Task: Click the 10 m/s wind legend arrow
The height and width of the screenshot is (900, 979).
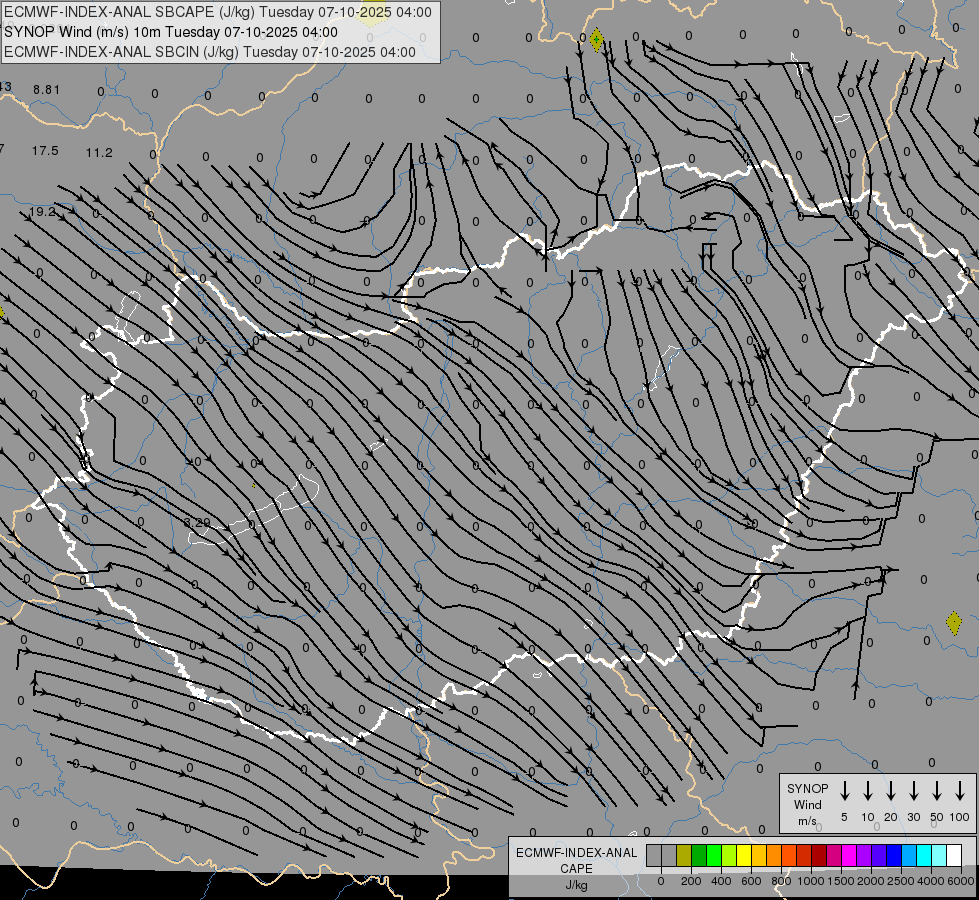Action: coord(868,791)
